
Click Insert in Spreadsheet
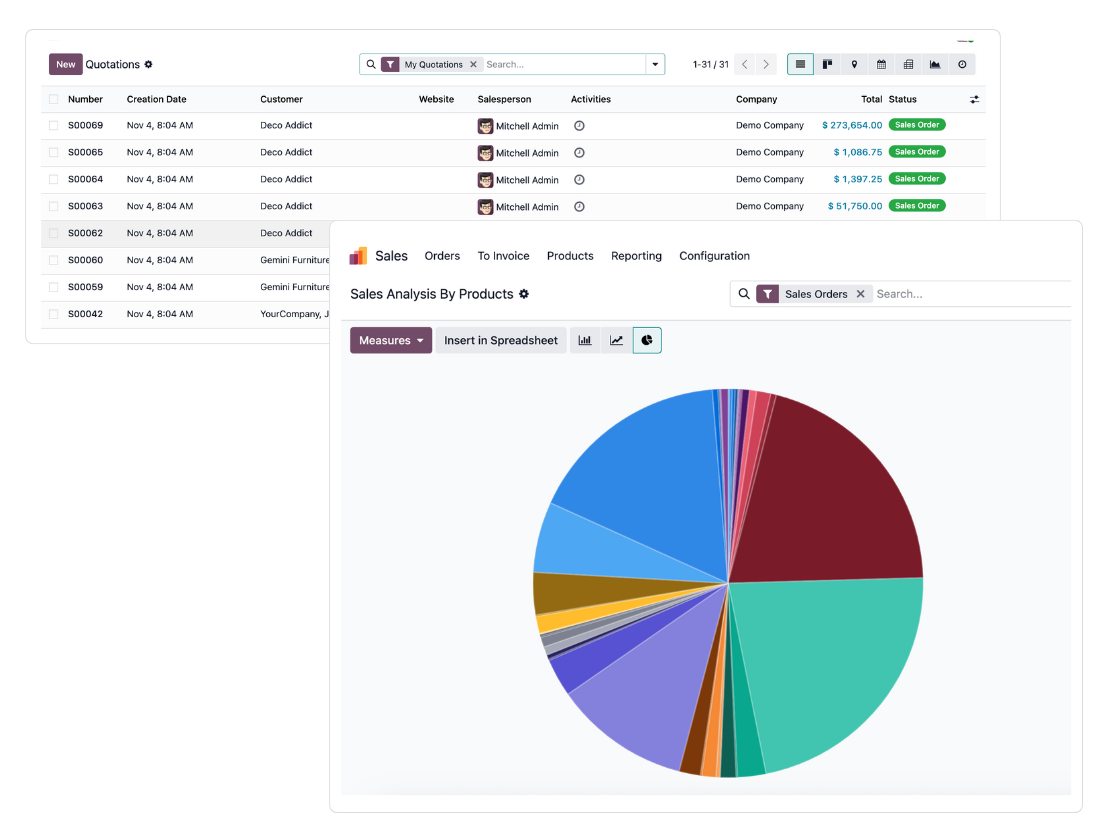(501, 340)
